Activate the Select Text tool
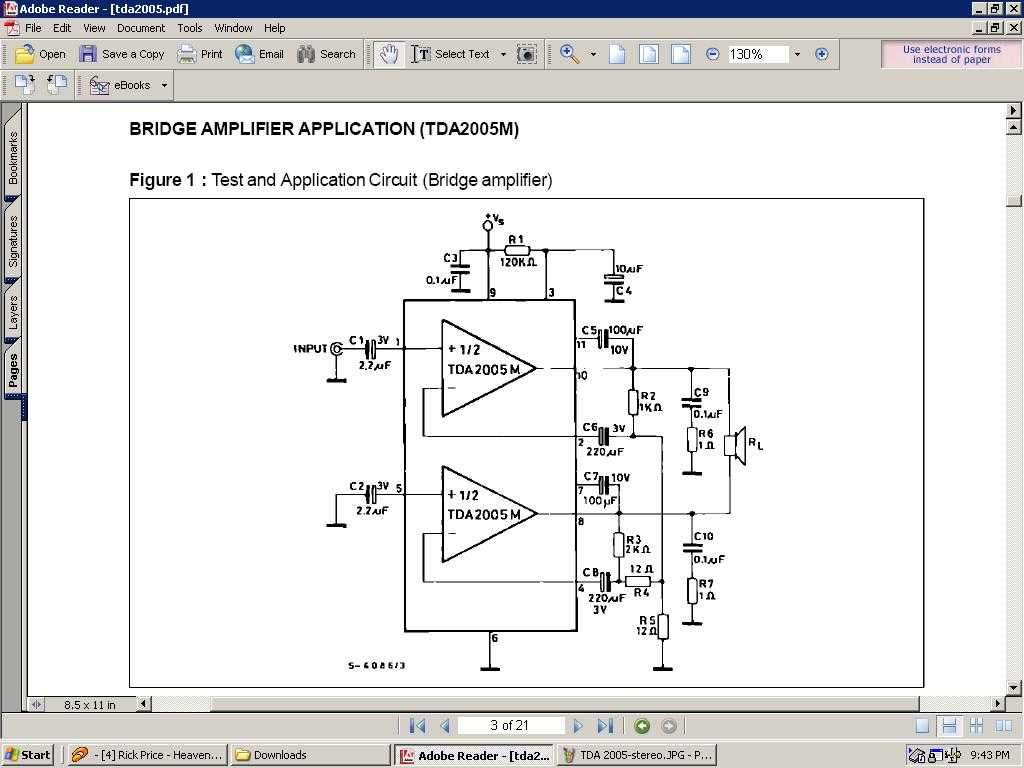The image size is (1024, 768). pyautogui.click(x=451, y=54)
